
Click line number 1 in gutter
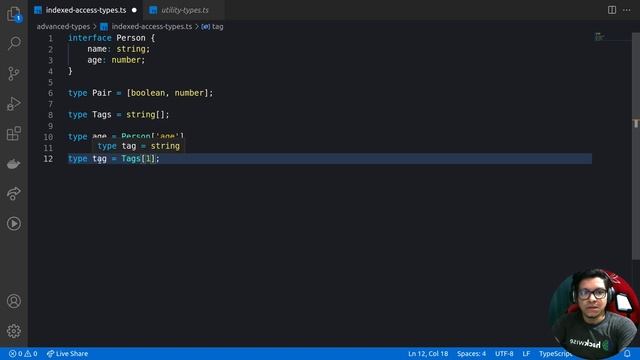tap(50, 38)
